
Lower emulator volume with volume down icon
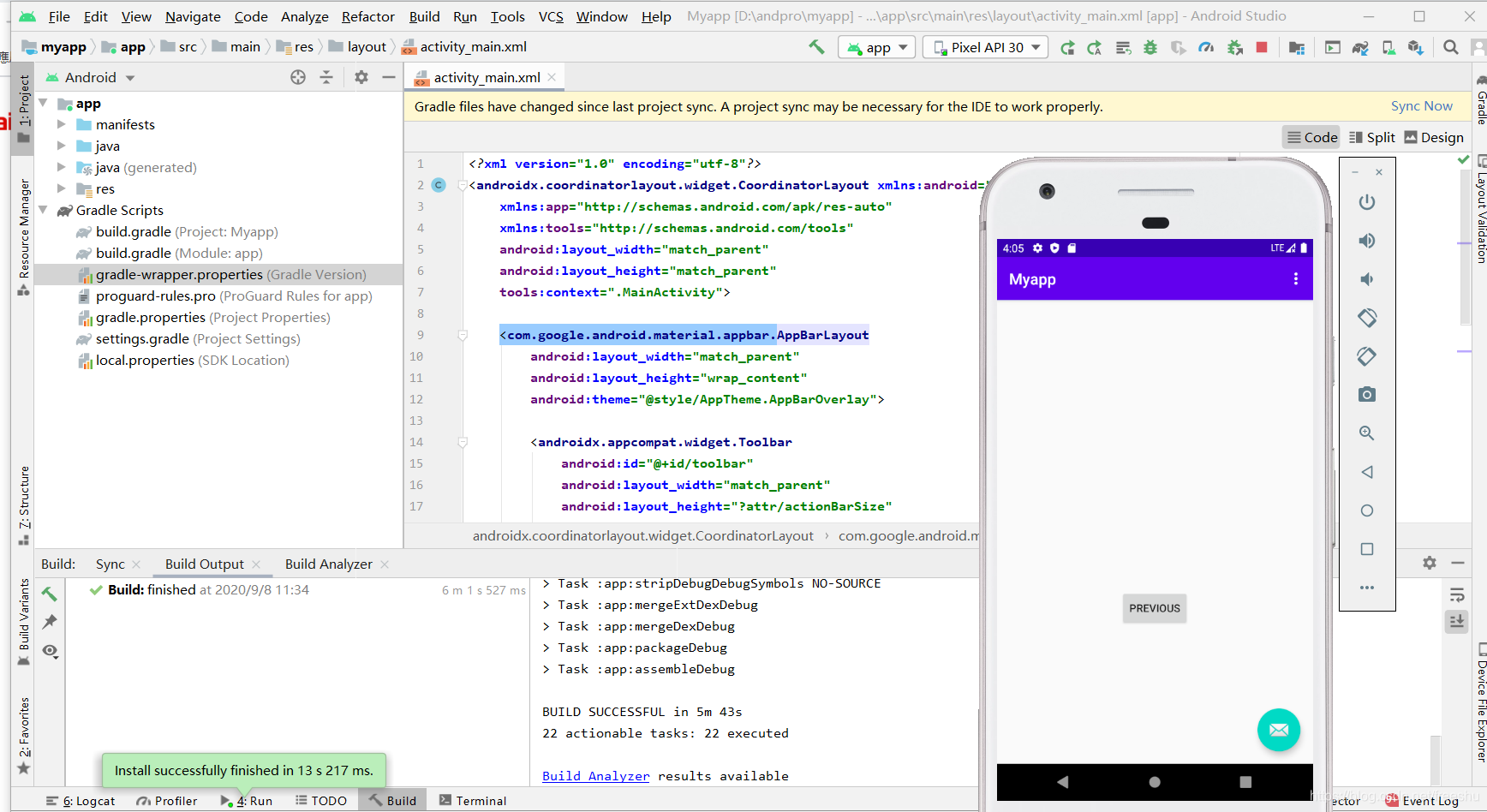pyautogui.click(x=1367, y=279)
